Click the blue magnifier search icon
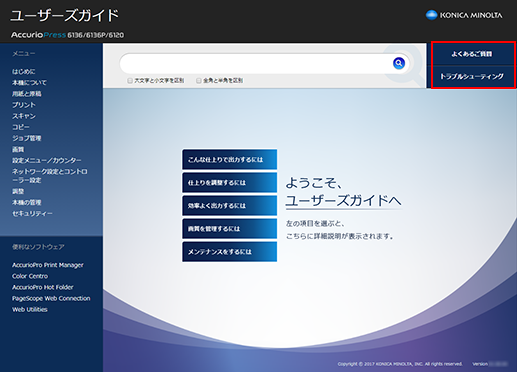 [399, 63]
